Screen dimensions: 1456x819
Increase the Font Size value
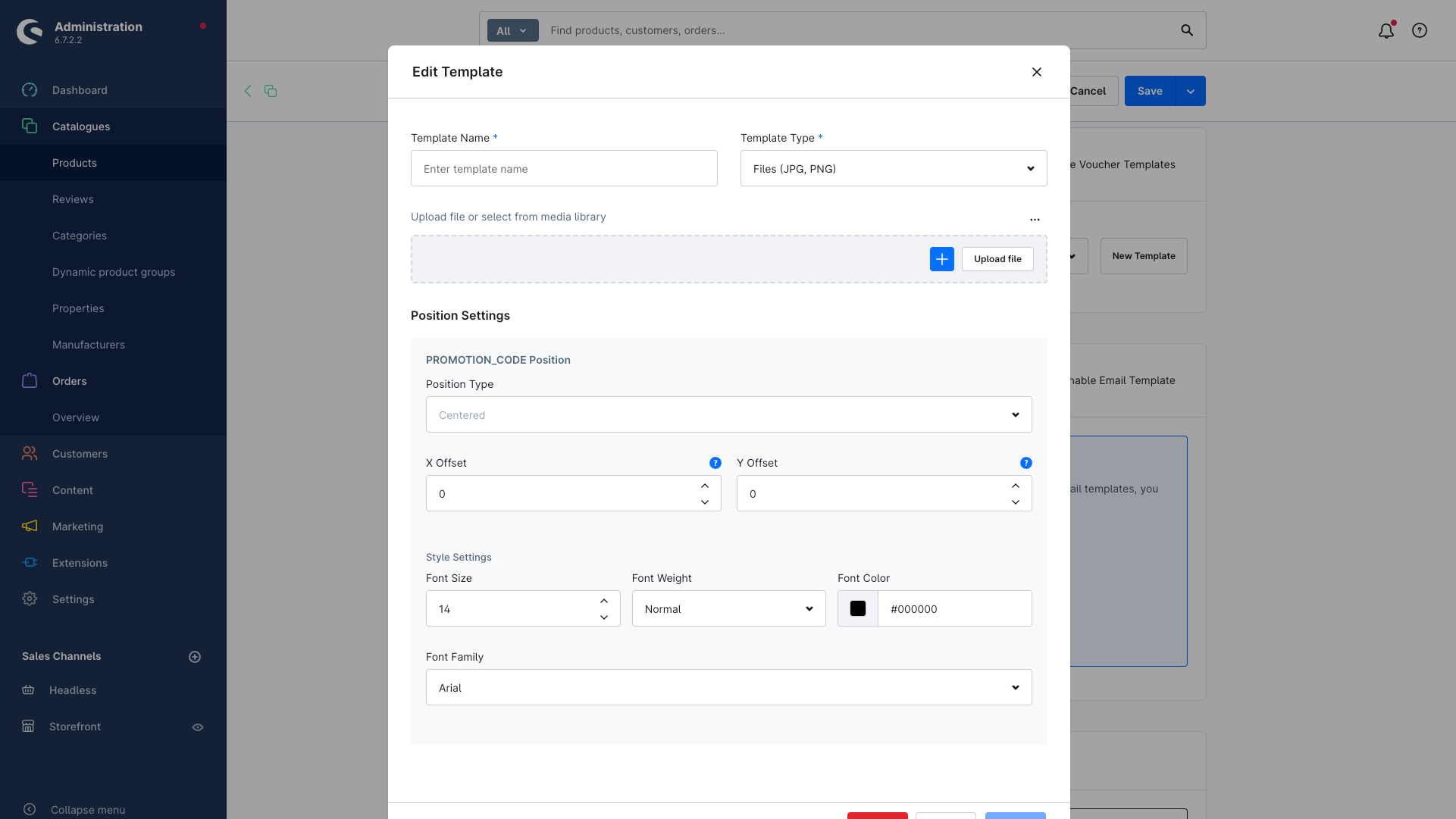(x=604, y=601)
